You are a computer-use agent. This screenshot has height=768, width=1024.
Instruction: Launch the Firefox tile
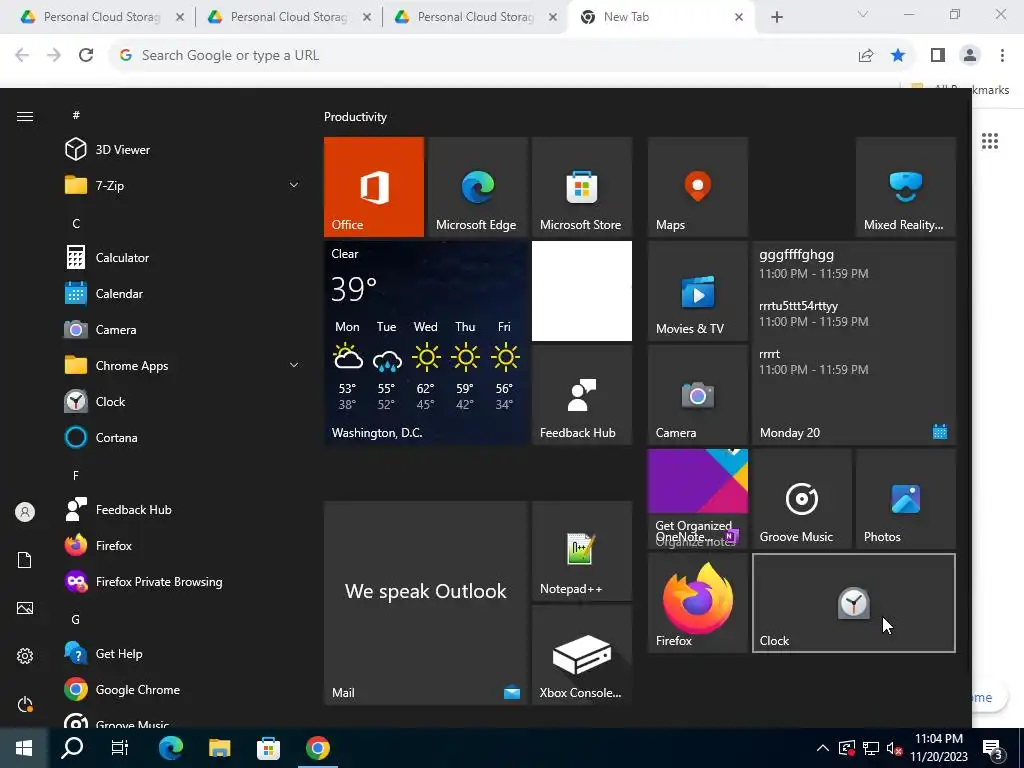697,603
